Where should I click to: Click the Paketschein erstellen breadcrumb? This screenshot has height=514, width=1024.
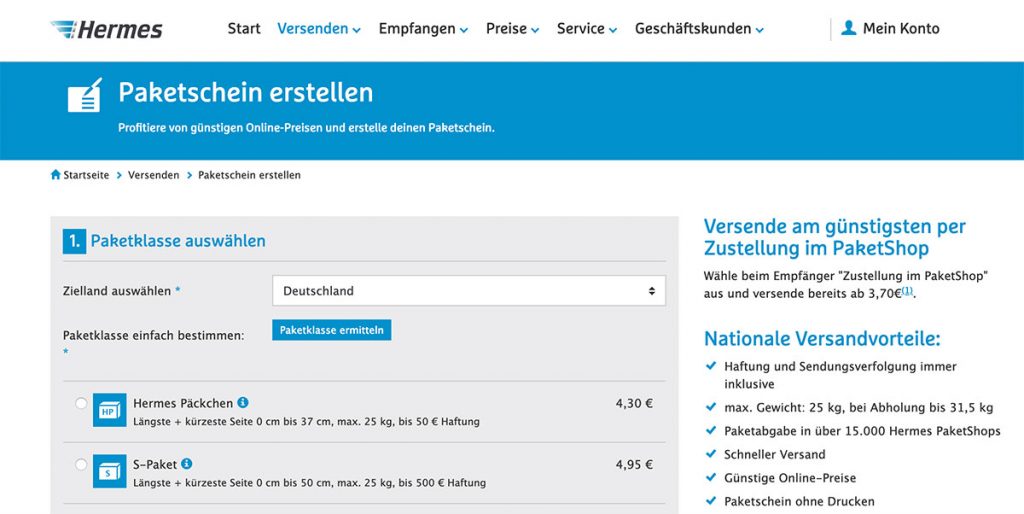pyautogui.click(x=249, y=175)
